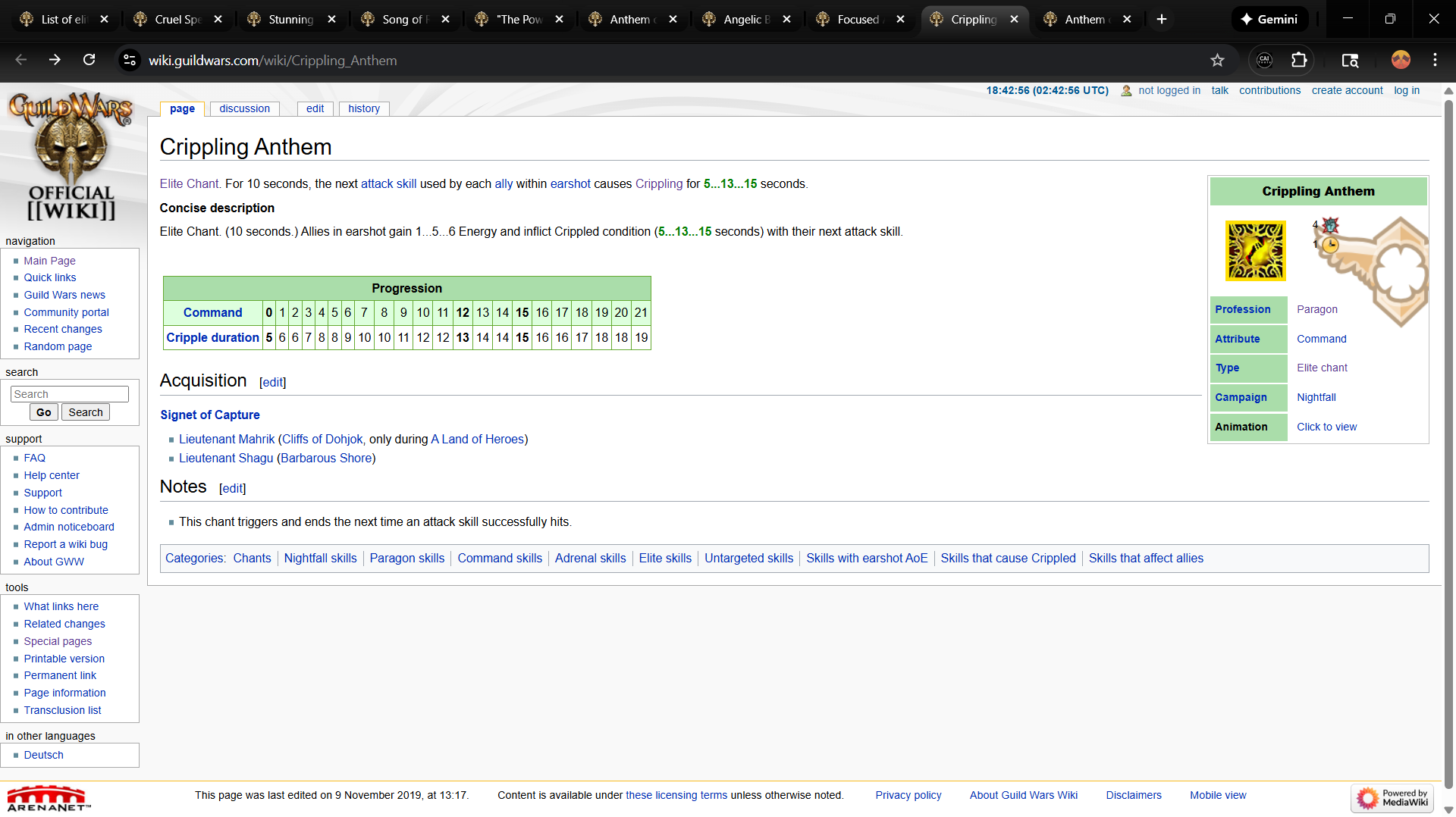This screenshot has height=817, width=1456.
Task: Click Click to view animation link
Action: pyautogui.click(x=1326, y=427)
